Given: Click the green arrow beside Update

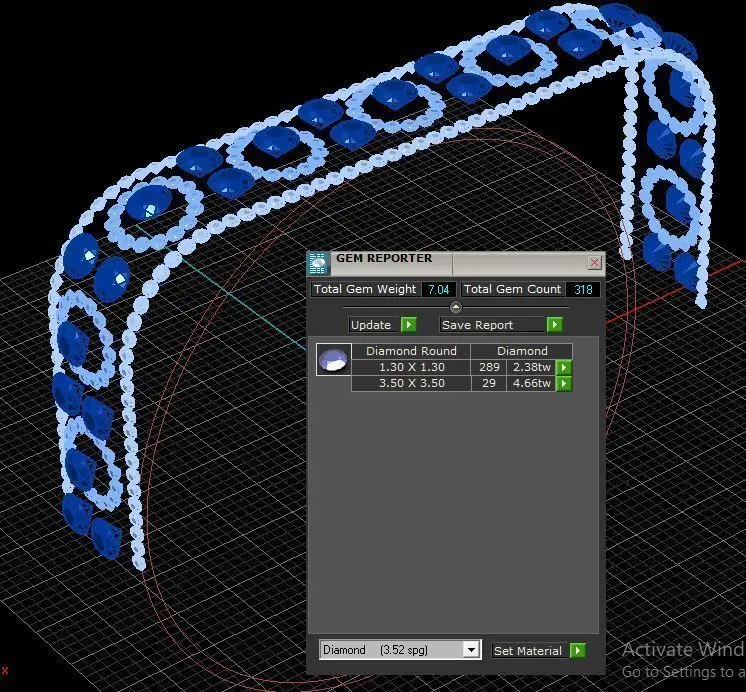Looking at the screenshot, I should pos(409,325).
